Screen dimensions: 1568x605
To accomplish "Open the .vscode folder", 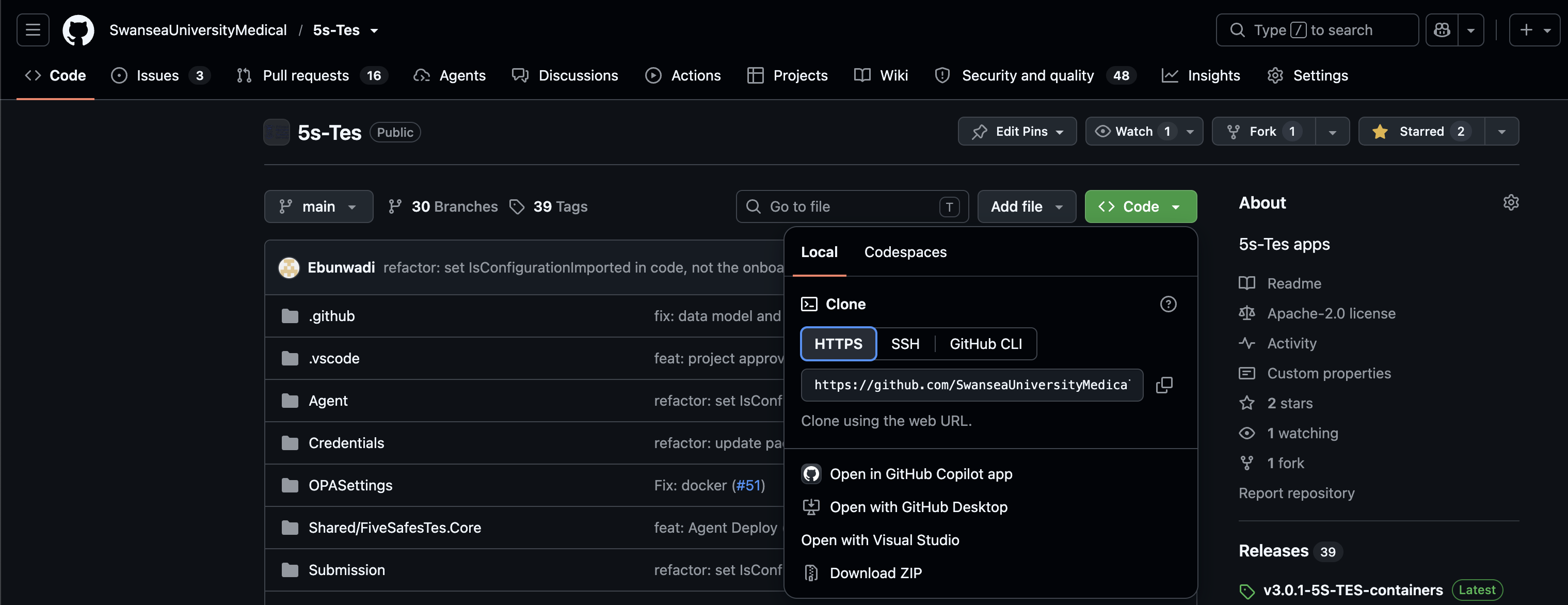I will click(333, 358).
